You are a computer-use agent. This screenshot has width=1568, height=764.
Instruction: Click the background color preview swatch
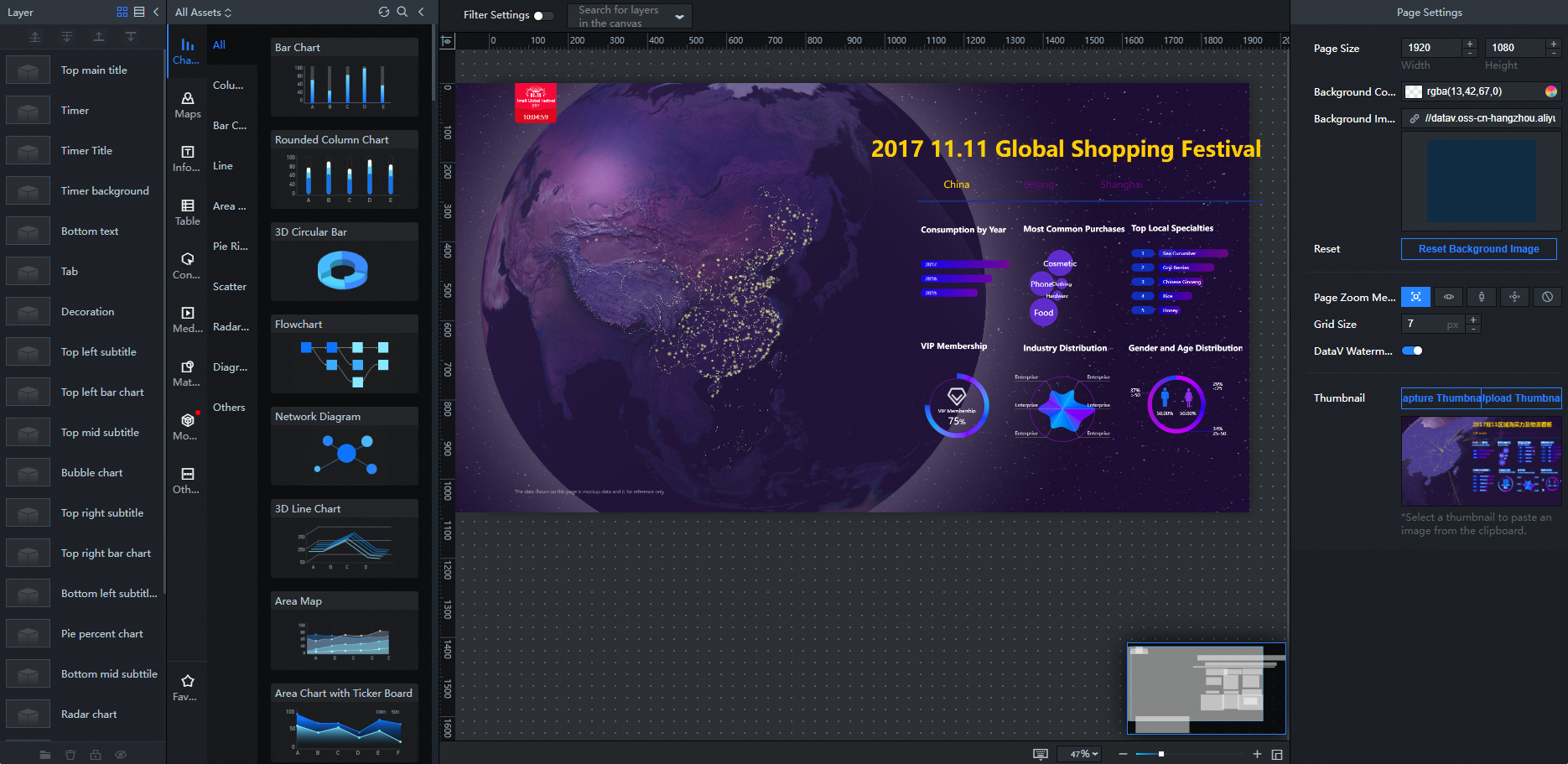pos(1414,91)
